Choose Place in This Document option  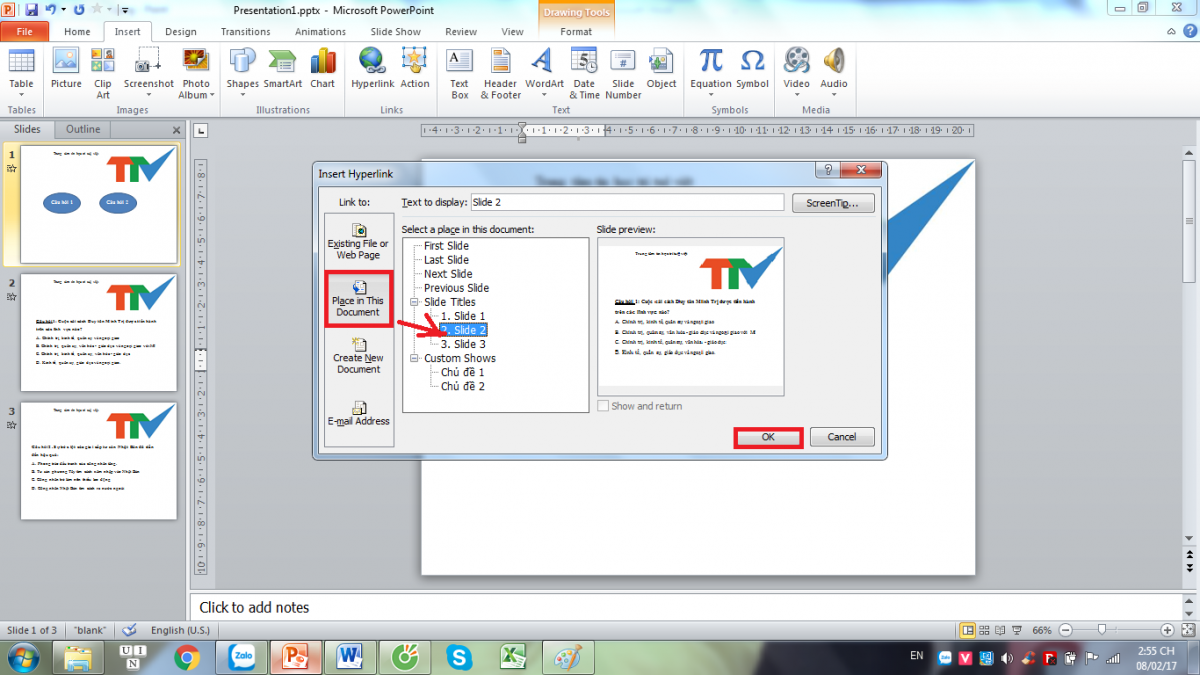(x=358, y=298)
